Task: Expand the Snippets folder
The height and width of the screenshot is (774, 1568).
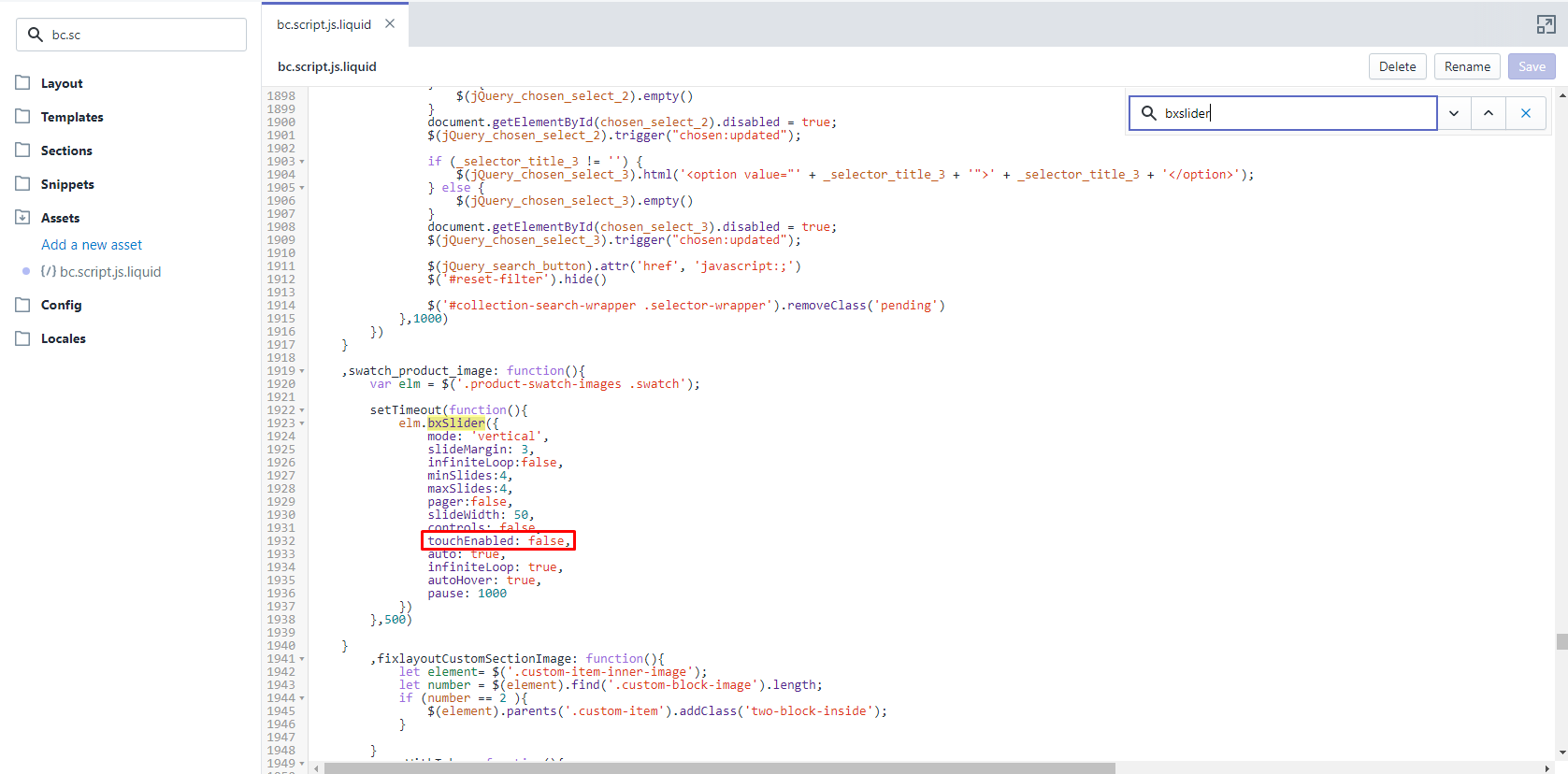Action: pyautogui.click(x=67, y=184)
